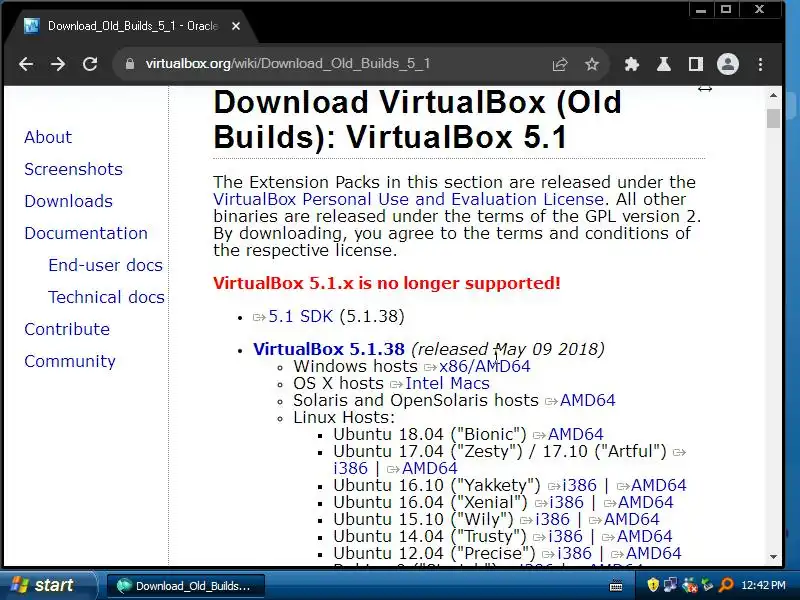Download Ubuntu 17.04 Zesty i386 link
The image size is (800, 600).
(x=351, y=468)
